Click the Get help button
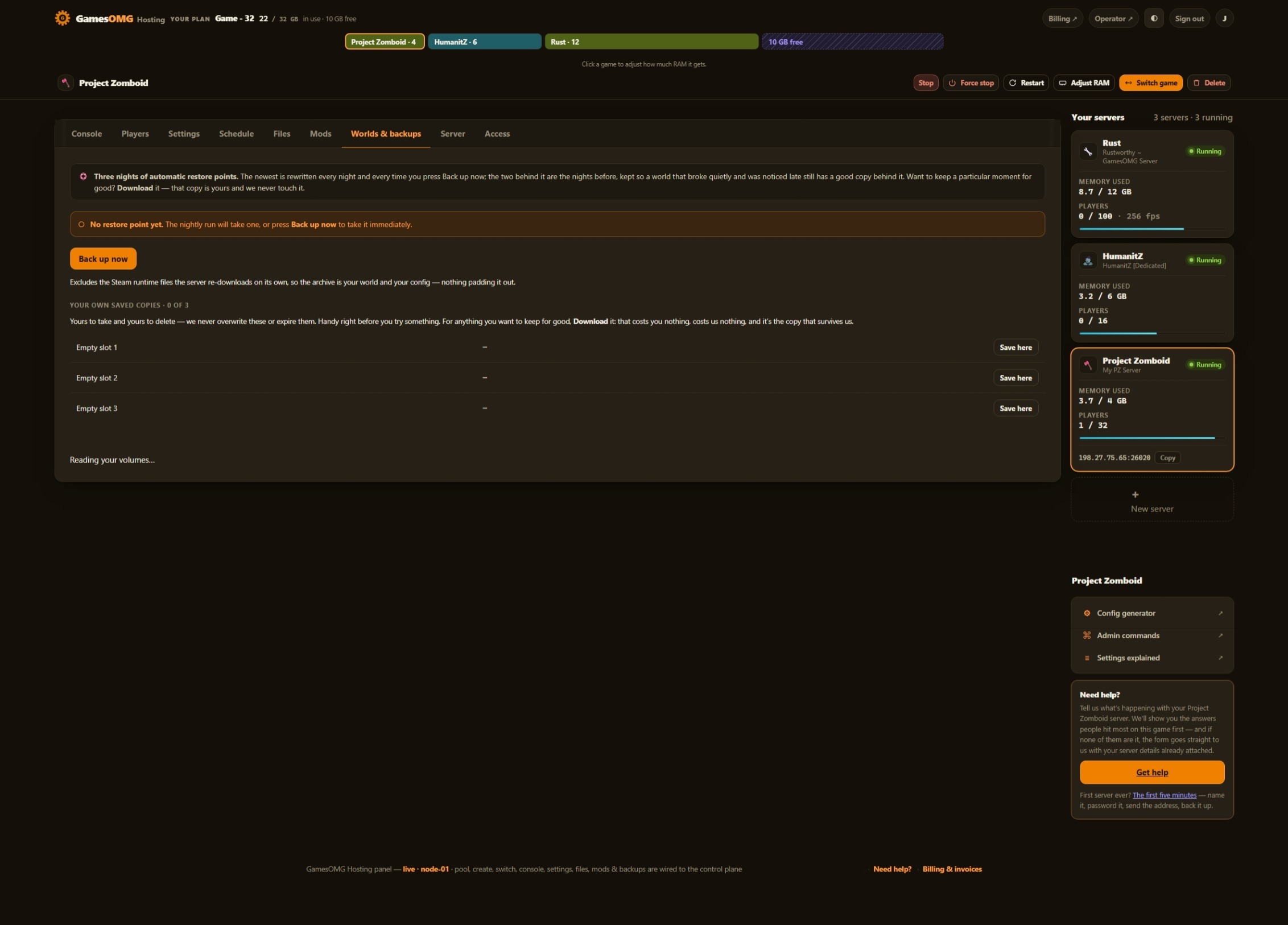This screenshot has width=1288, height=925. (x=1152, y=772)
